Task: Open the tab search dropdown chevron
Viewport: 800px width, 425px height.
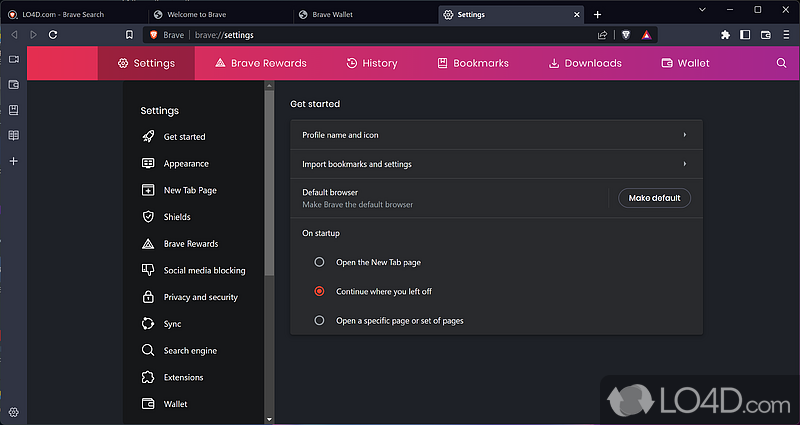Action: coord(702,10)
